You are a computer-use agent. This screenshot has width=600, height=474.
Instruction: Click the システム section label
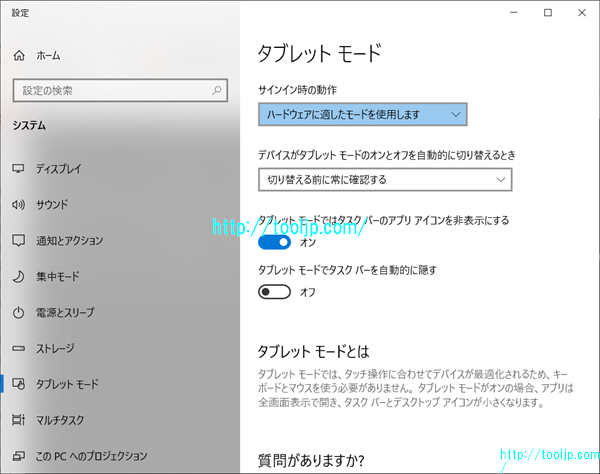click(x=29, y=125)
